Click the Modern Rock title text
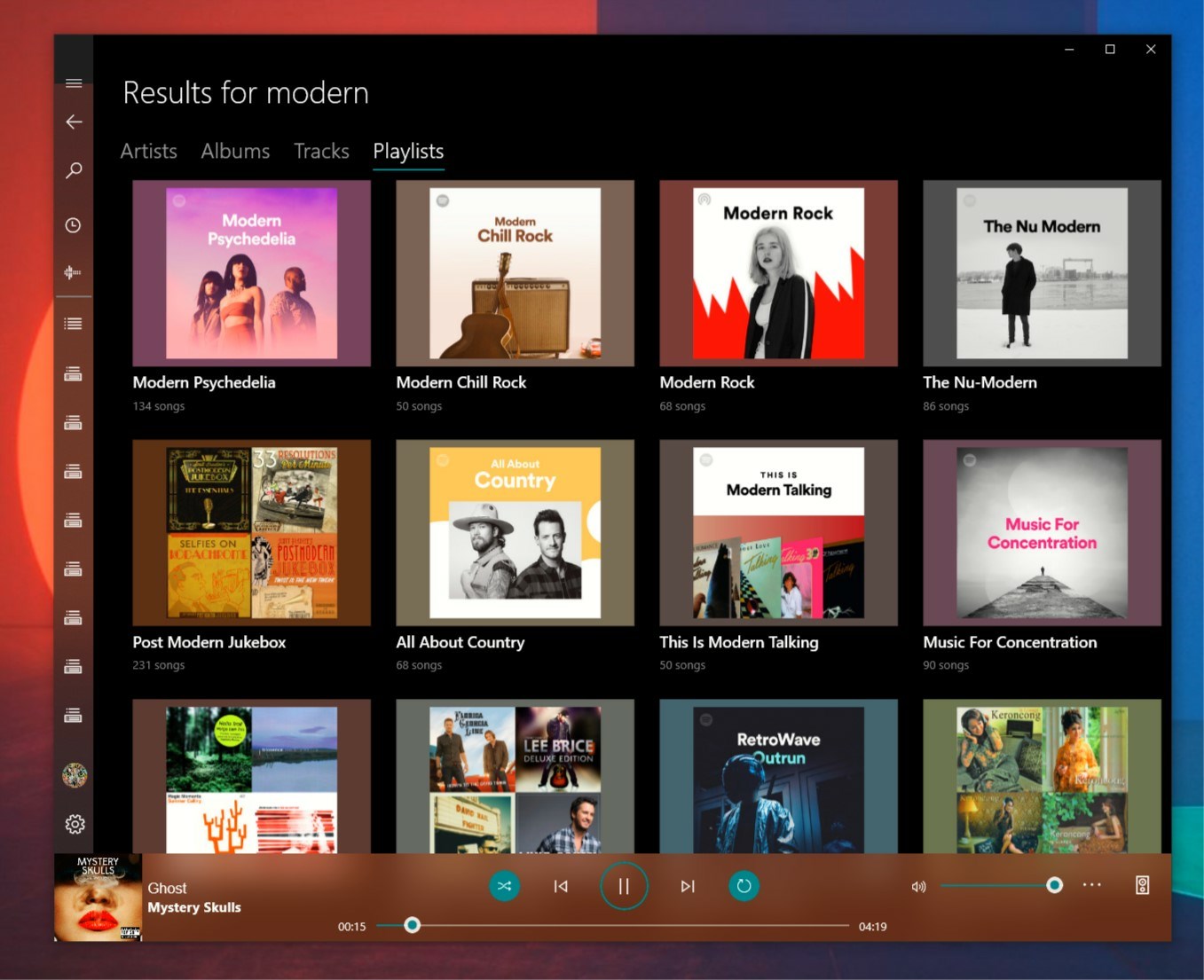The height and width of the screenshot is (980, 1204). [707, 382]
